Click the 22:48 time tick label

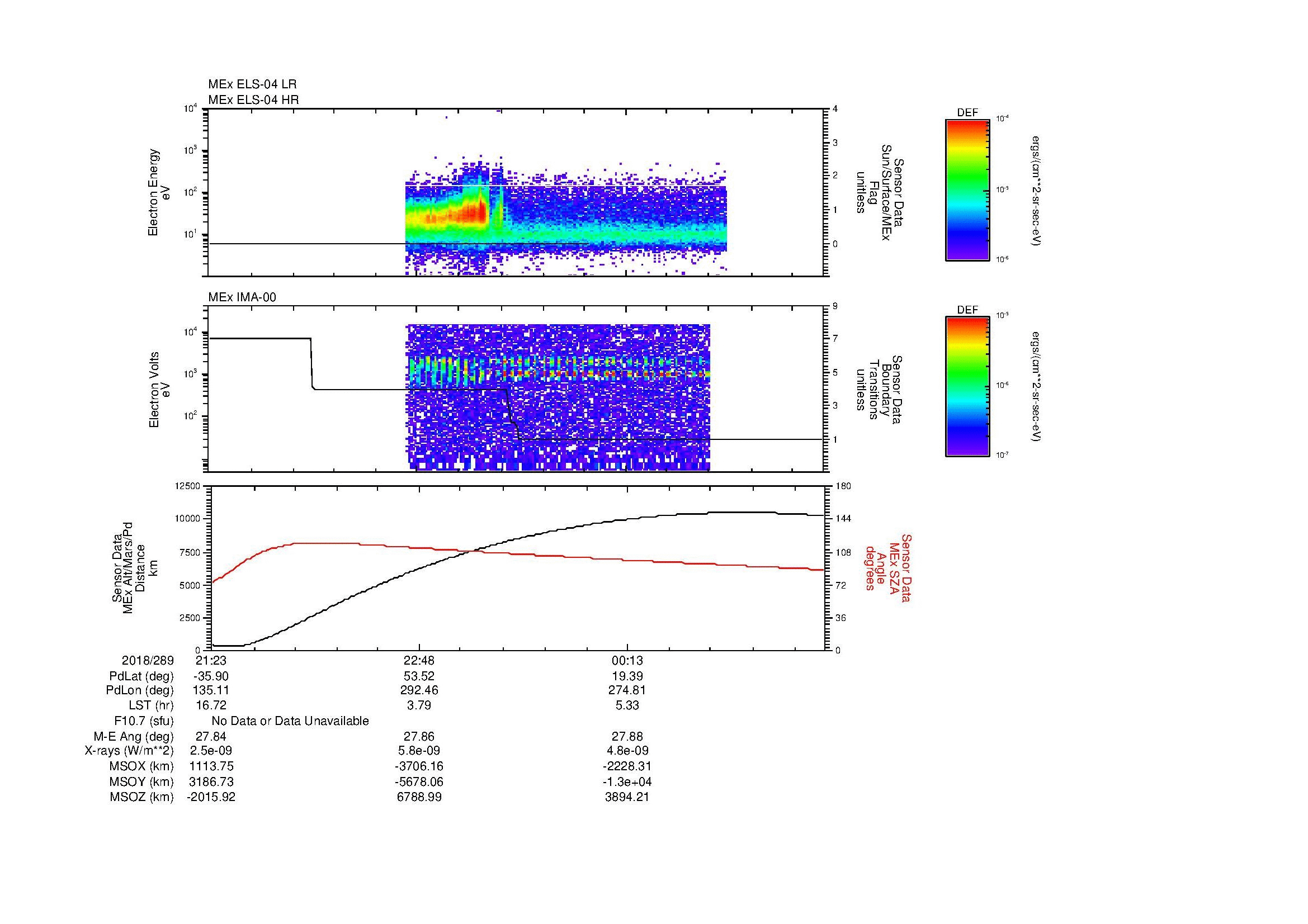click(419, 661)
